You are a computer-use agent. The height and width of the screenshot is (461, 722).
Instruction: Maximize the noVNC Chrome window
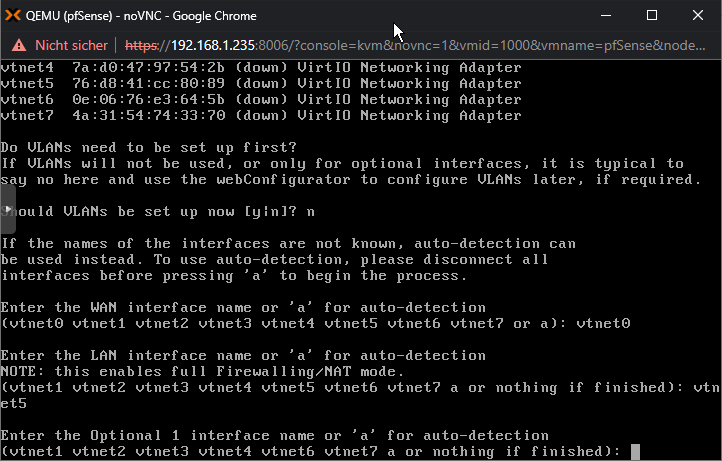point(652,16)
